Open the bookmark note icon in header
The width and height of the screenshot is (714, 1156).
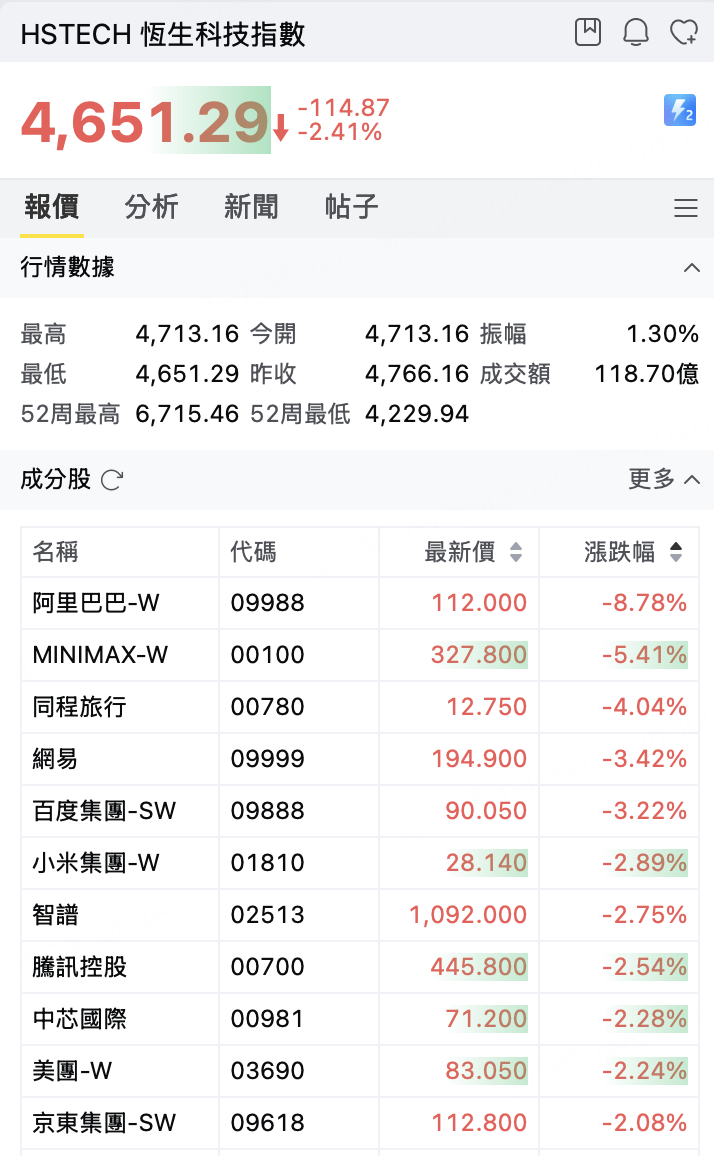pos(588,32)
